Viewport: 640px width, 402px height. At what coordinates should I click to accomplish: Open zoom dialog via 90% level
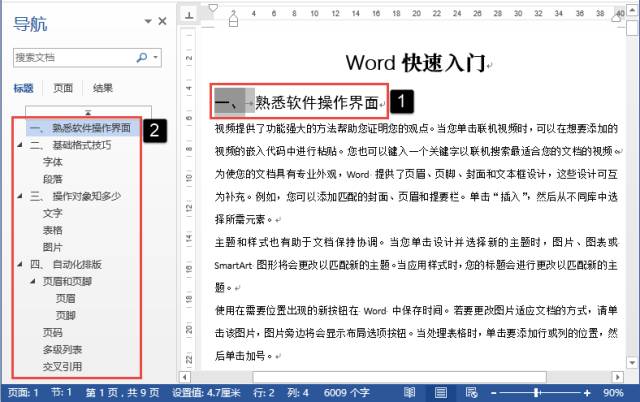pos(613,393)
